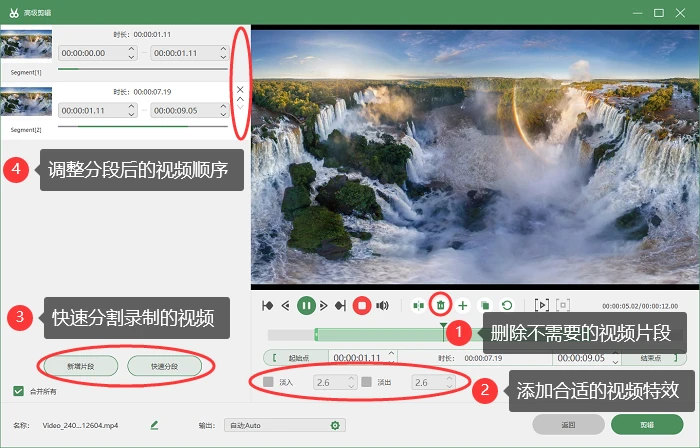Toggle the 合并所有 checkbox
Viewport: 700px width, 448px height.
point(18,391)
